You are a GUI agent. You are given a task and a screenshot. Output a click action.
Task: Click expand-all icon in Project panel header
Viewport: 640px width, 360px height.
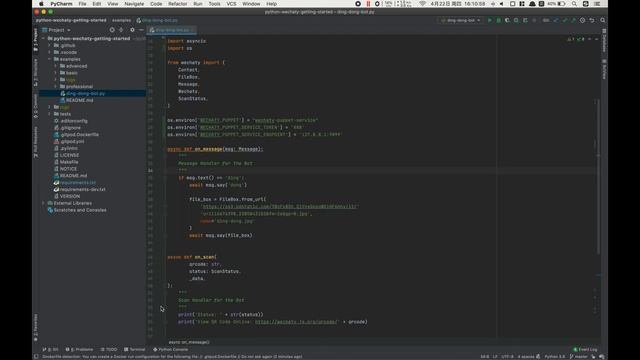click(121, 30)
